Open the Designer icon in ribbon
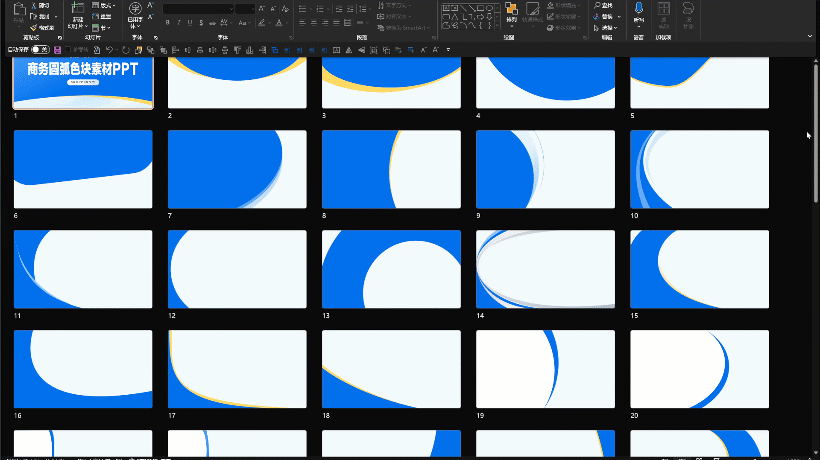The height and width of the screenshot is (460, 820). point(688,8)
